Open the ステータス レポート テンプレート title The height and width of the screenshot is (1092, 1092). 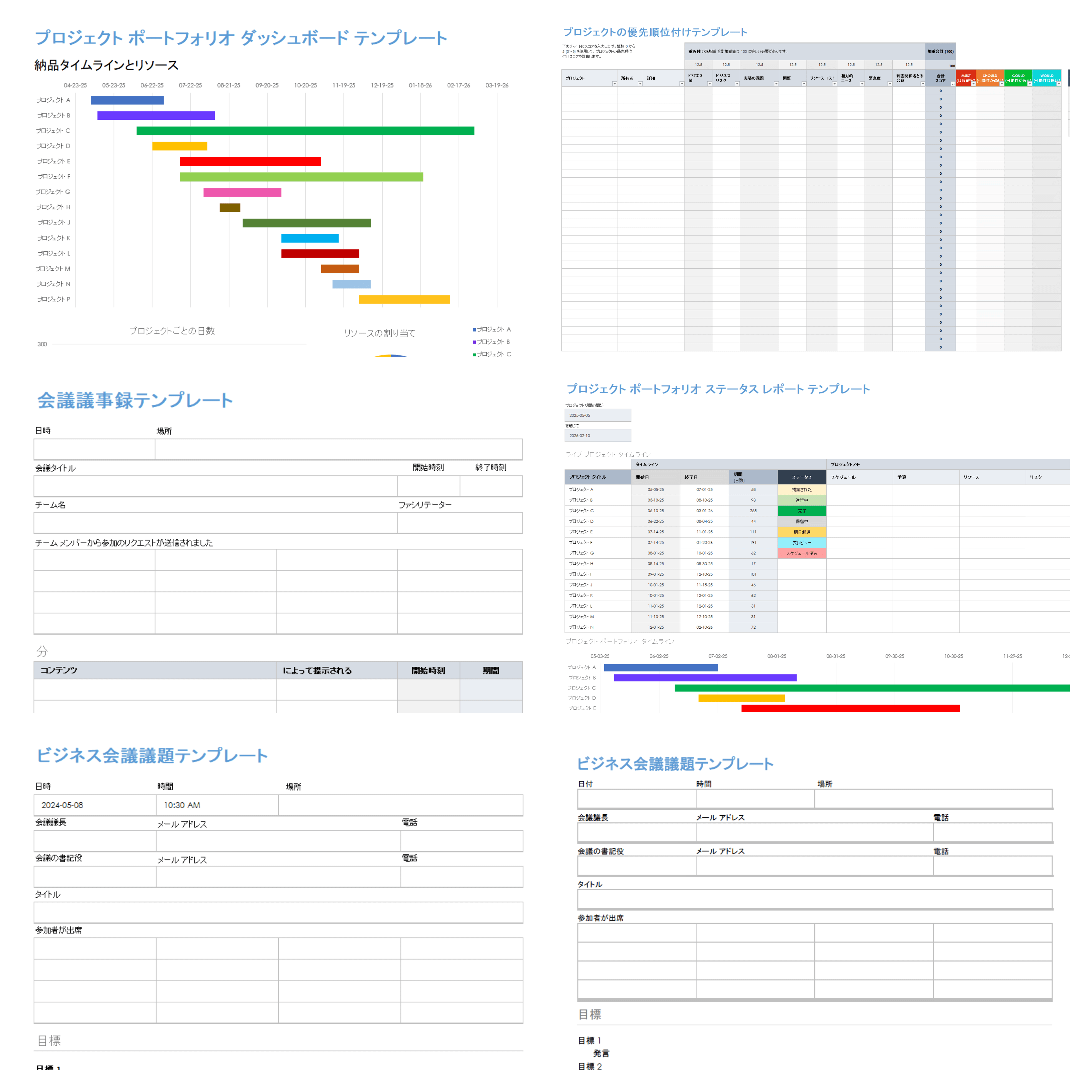pyautogui.click(x=718, y=389)
